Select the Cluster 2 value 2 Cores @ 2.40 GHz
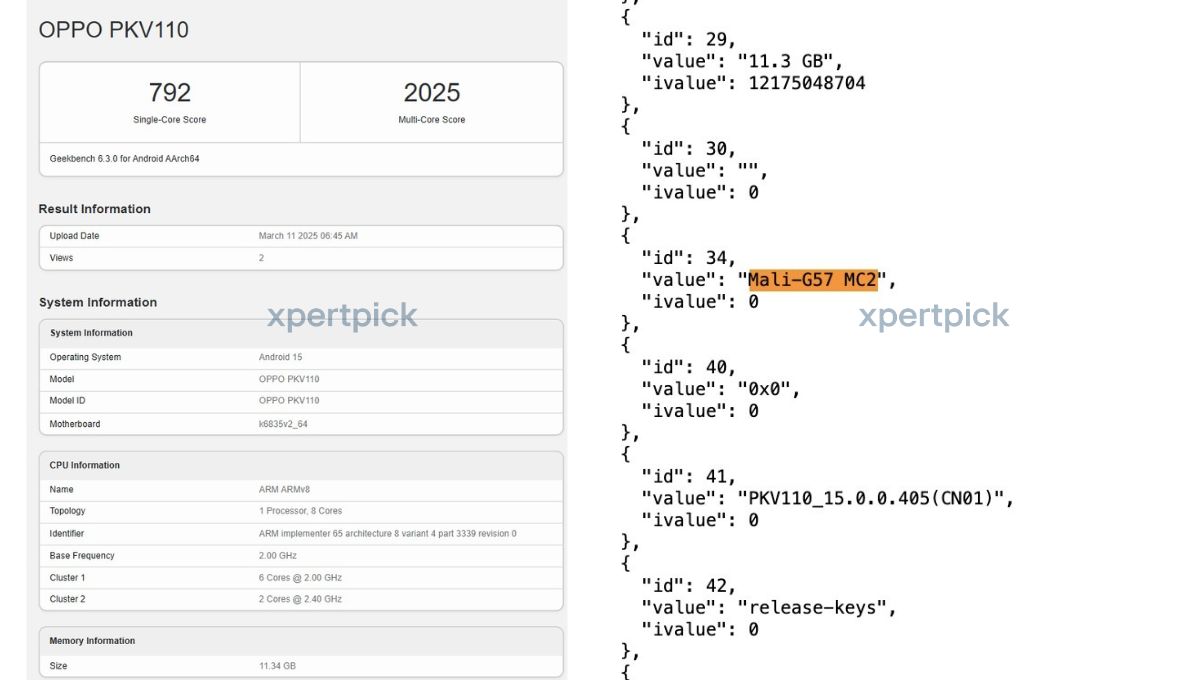 [300, 599]
